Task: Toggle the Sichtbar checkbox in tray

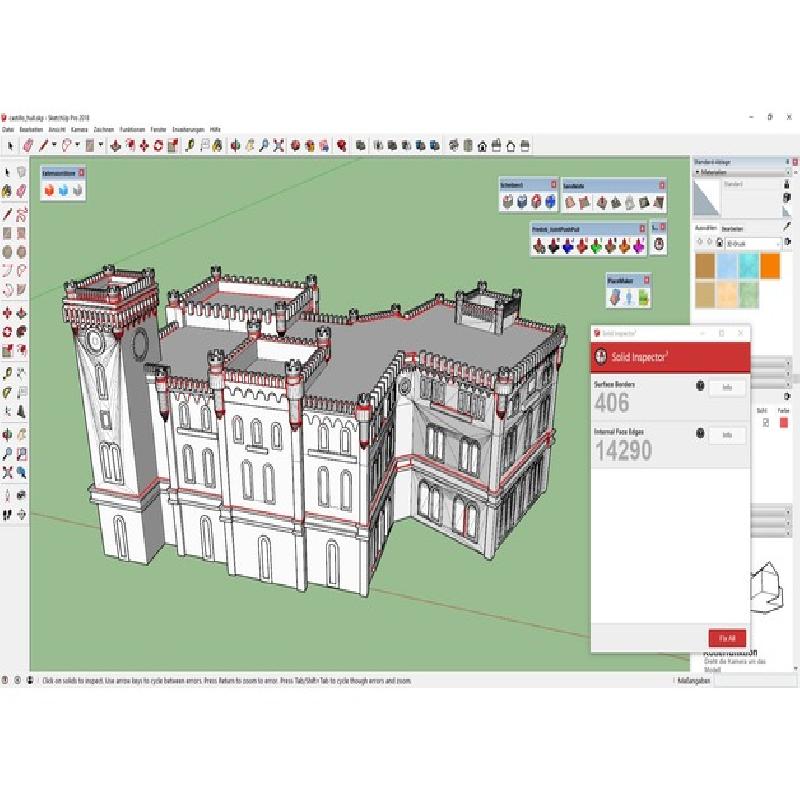Action: pyautogui.click(x=766, y=422)
